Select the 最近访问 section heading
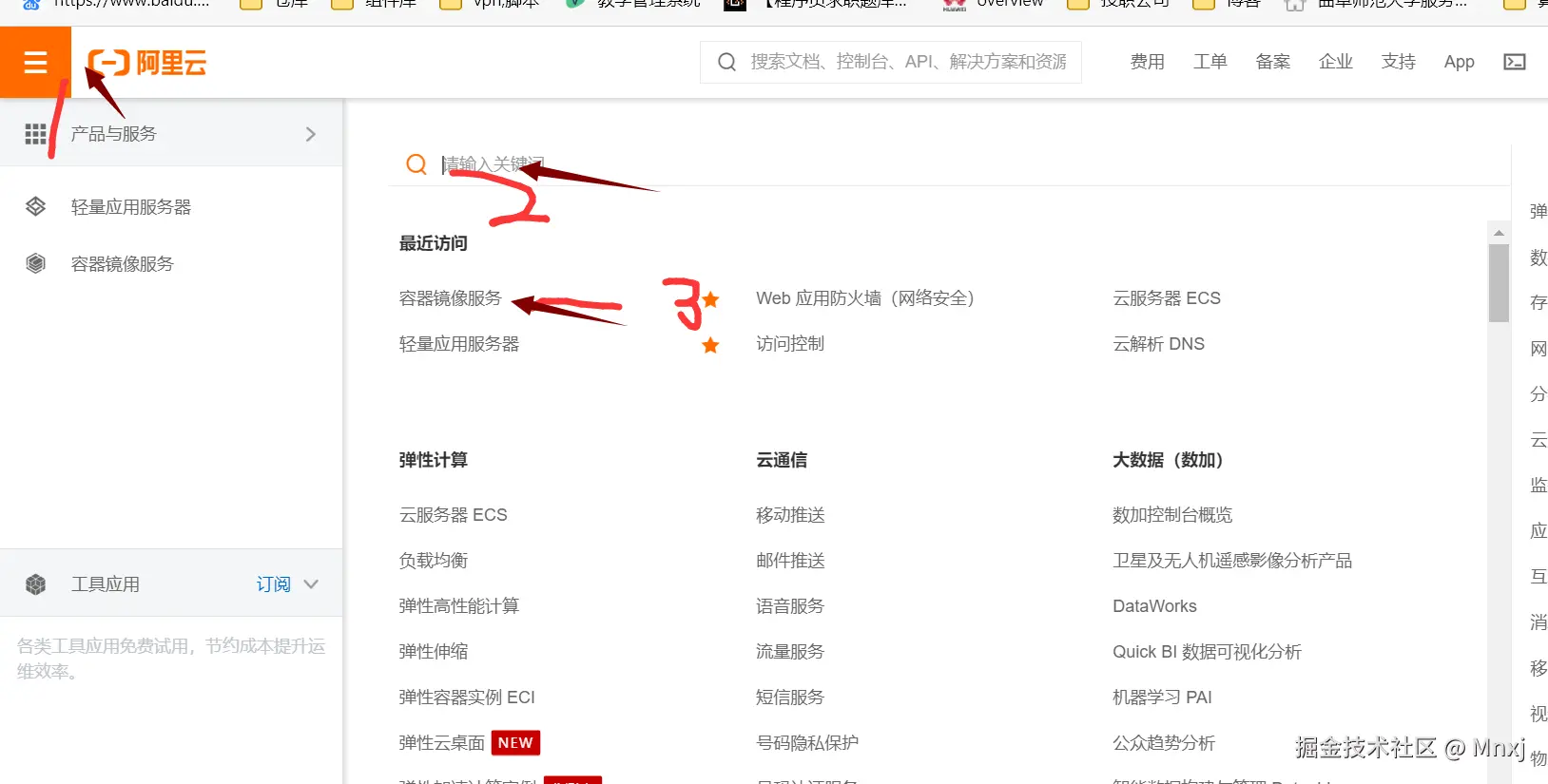Image resolution: width=1548 pixels, height=784 pixels. (x=434, y=243)
